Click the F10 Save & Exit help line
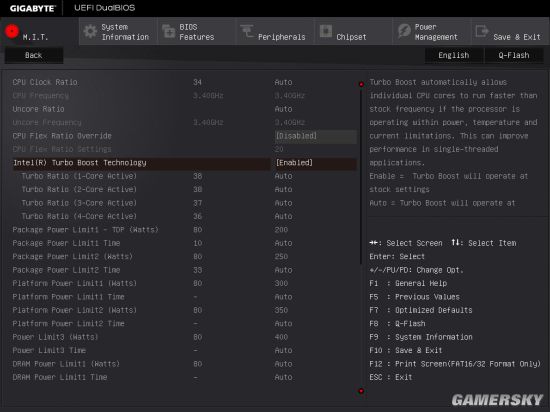550x412 pixels. [x=406, y=350]
